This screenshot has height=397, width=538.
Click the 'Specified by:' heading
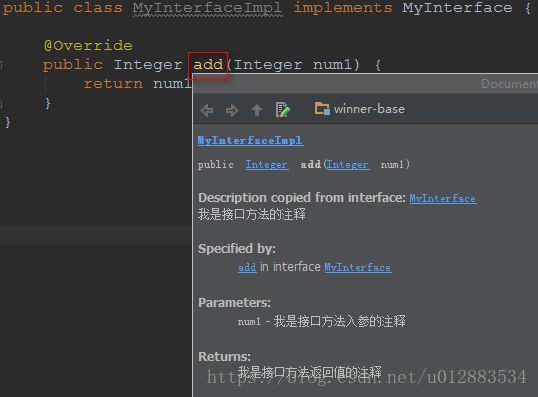(237, 248)
